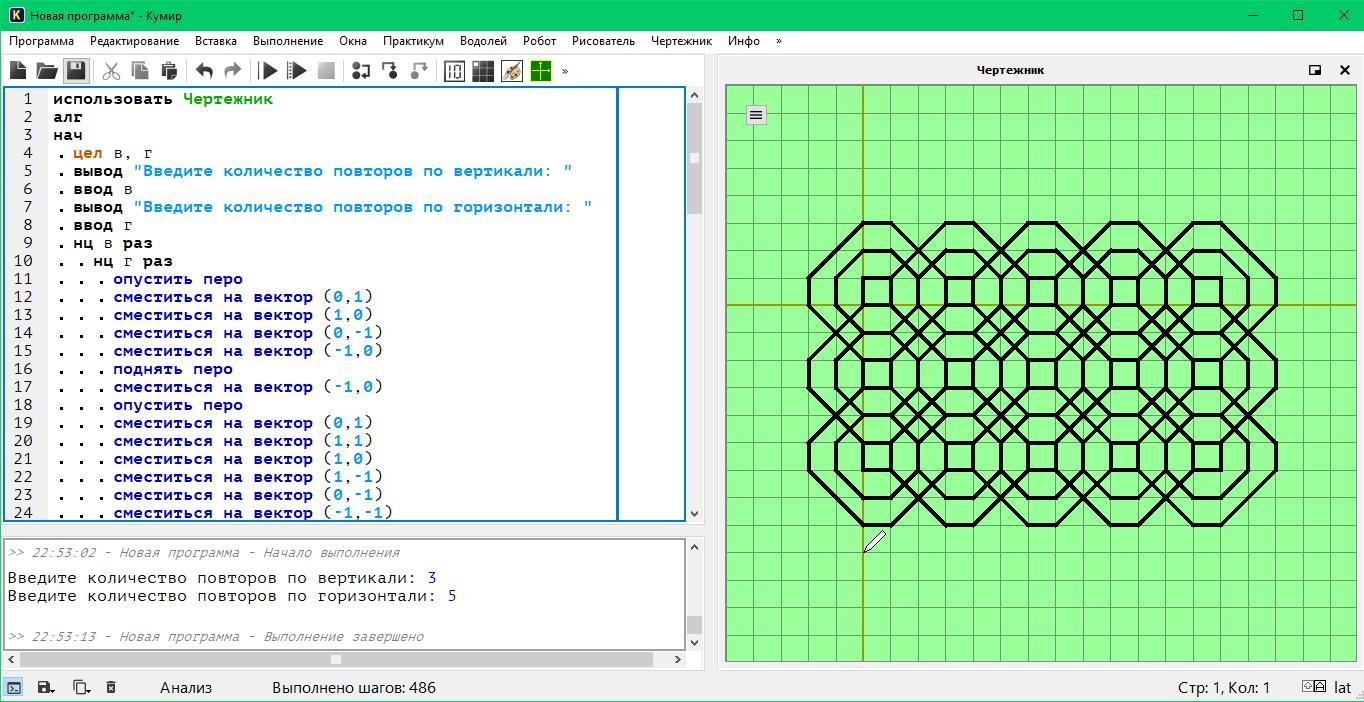Click the console horizontal scrollbar thumb
Viewport: 1364px width, 702px height.
click(x=336, y=659)
